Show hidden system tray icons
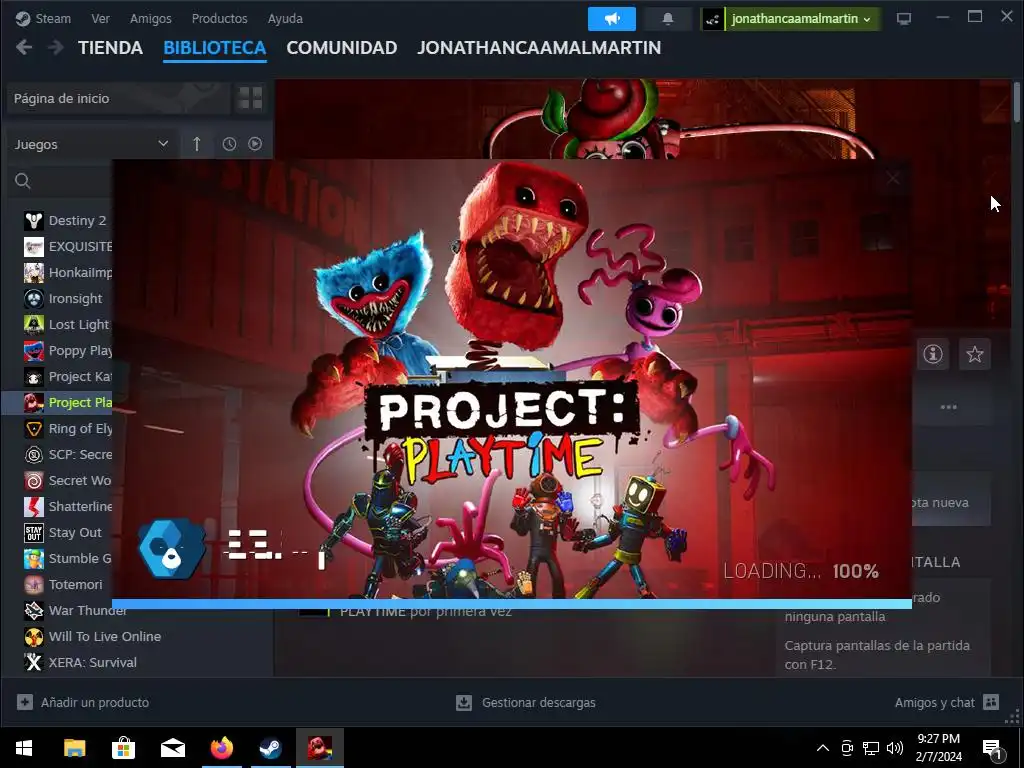The width and height of the screenshot is (1024, 768). (823, 748)
